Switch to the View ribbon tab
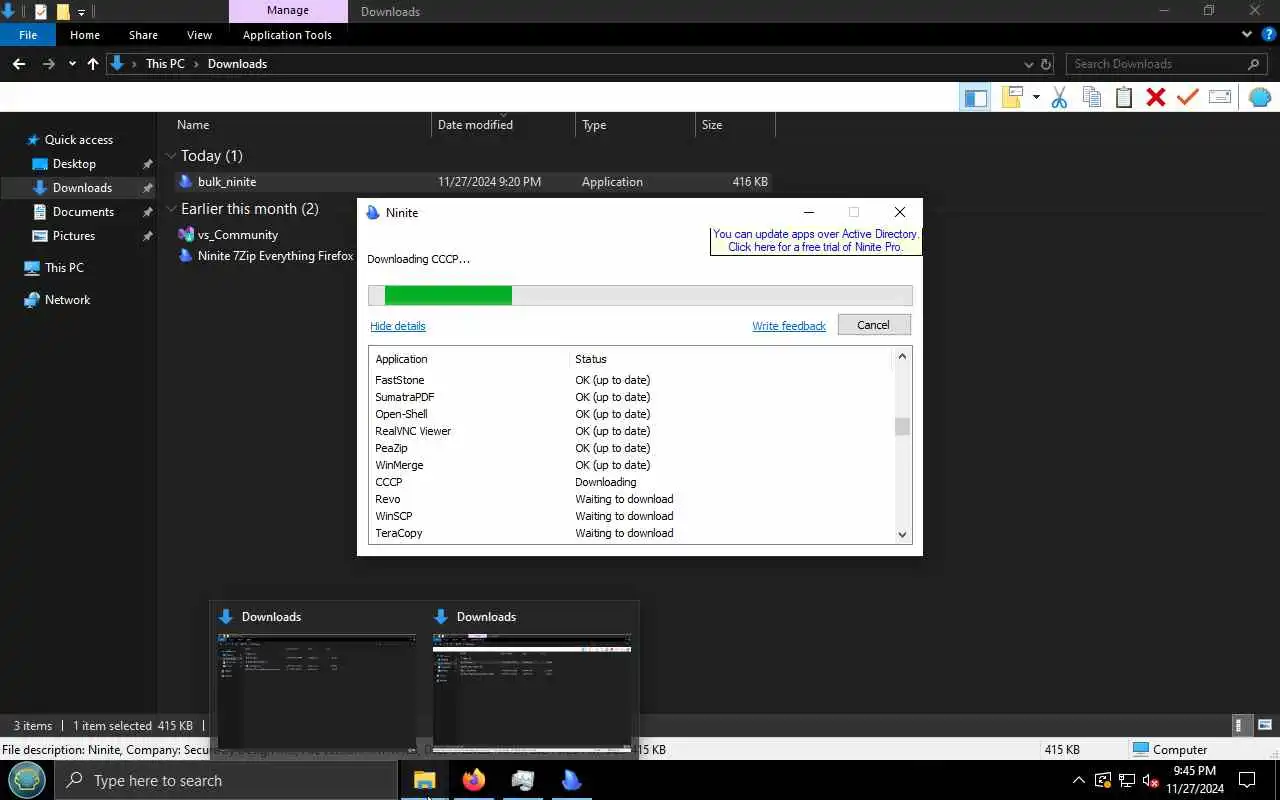The image size is (1280, 800). click(x=199, y=35)
